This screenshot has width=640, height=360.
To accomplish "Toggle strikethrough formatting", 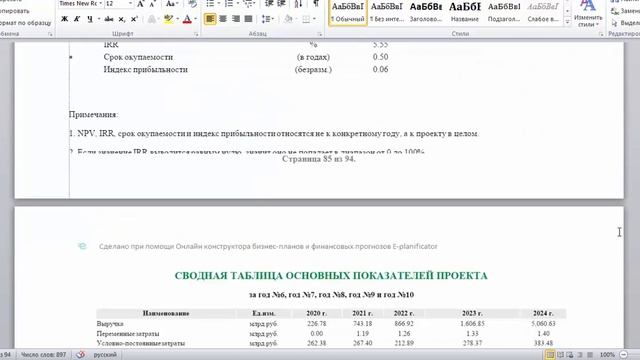I will pyautogui.click(x=109, y=19).
